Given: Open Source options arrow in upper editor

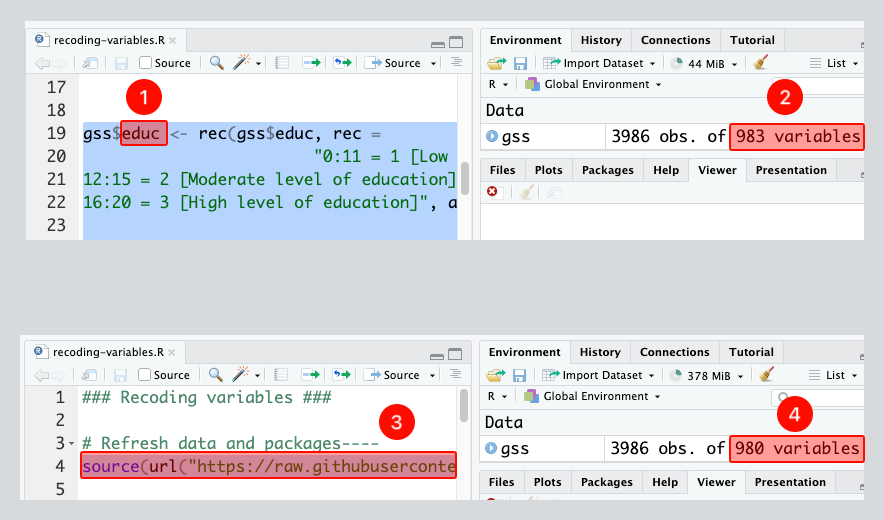Looking at the screenshot, I should point(434,64).
